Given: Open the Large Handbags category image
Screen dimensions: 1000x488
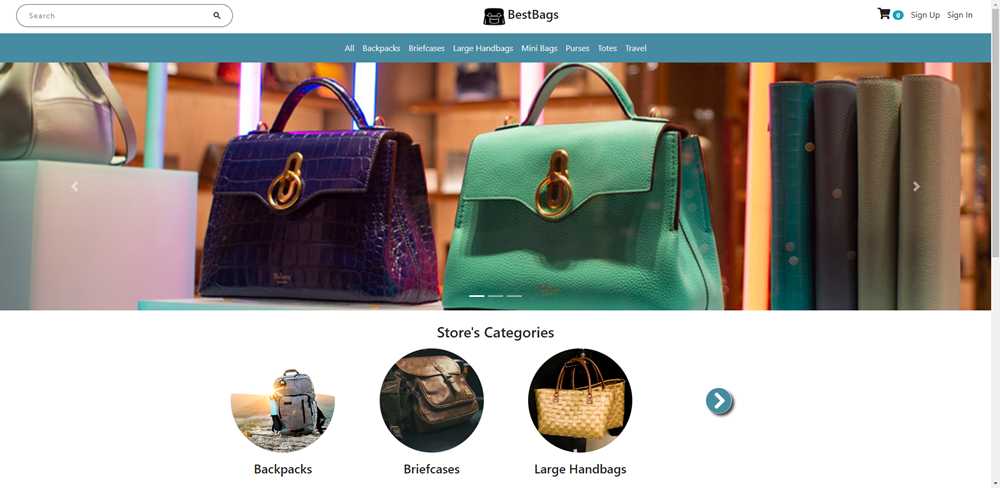Looking at the screenshot, I should [580, 401].
